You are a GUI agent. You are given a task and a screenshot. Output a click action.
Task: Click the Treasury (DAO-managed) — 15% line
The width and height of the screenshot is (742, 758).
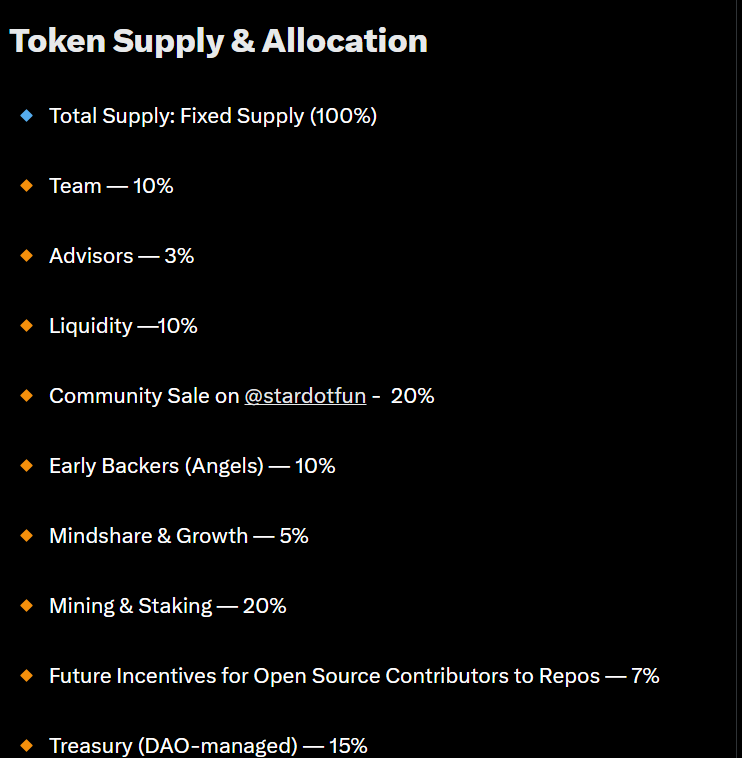[208, 746]
